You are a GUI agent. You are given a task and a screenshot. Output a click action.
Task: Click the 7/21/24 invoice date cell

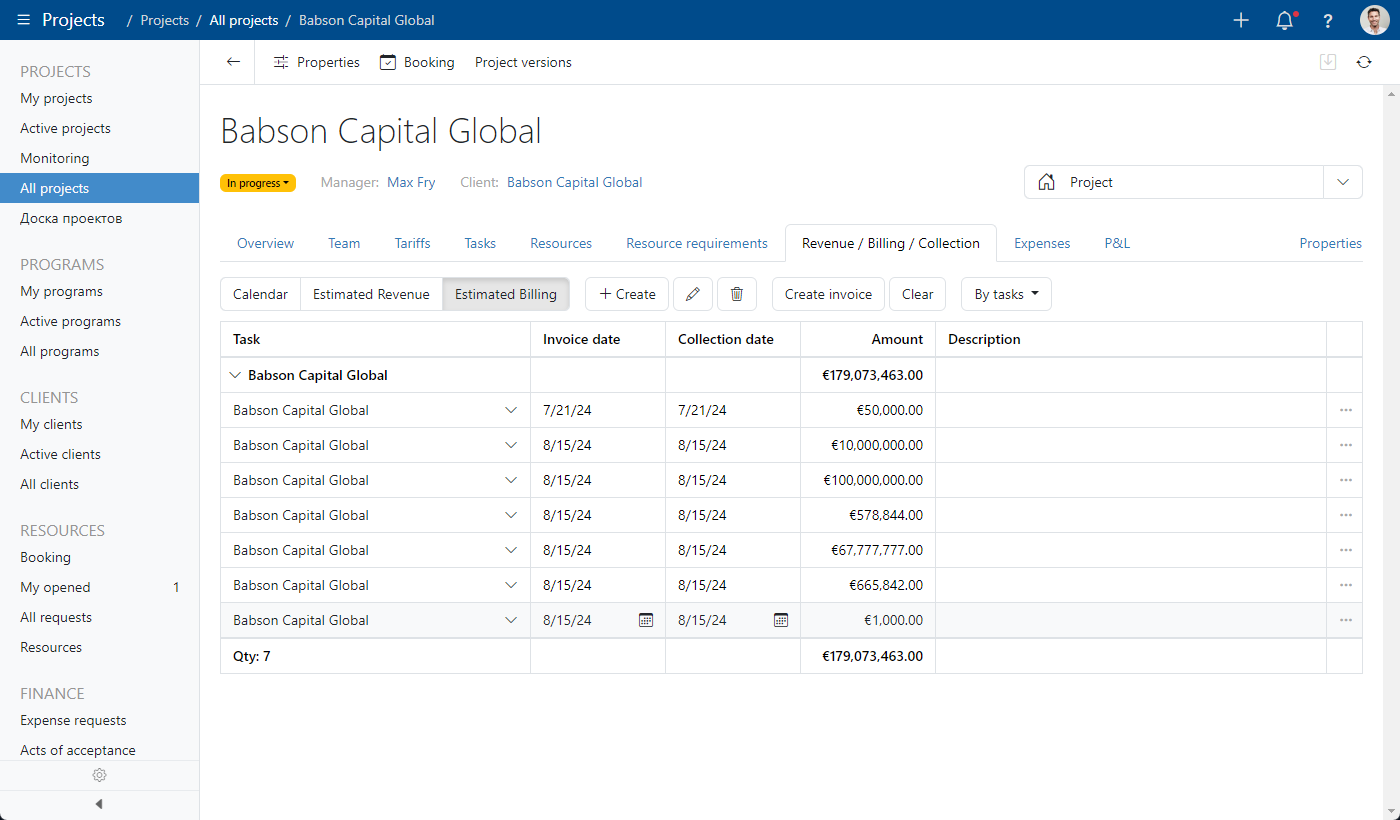click(x=598, y=410)
